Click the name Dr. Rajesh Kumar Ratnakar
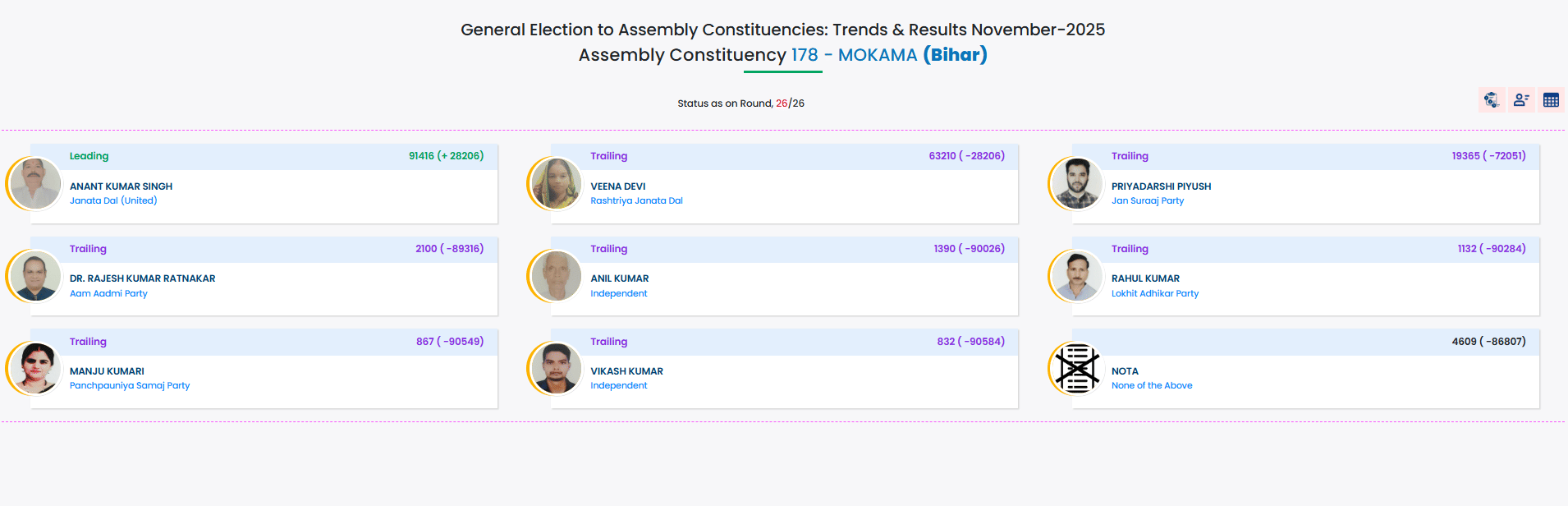Image resolution: width=1568 pixels, height=506 pixels. pos(142,278)
